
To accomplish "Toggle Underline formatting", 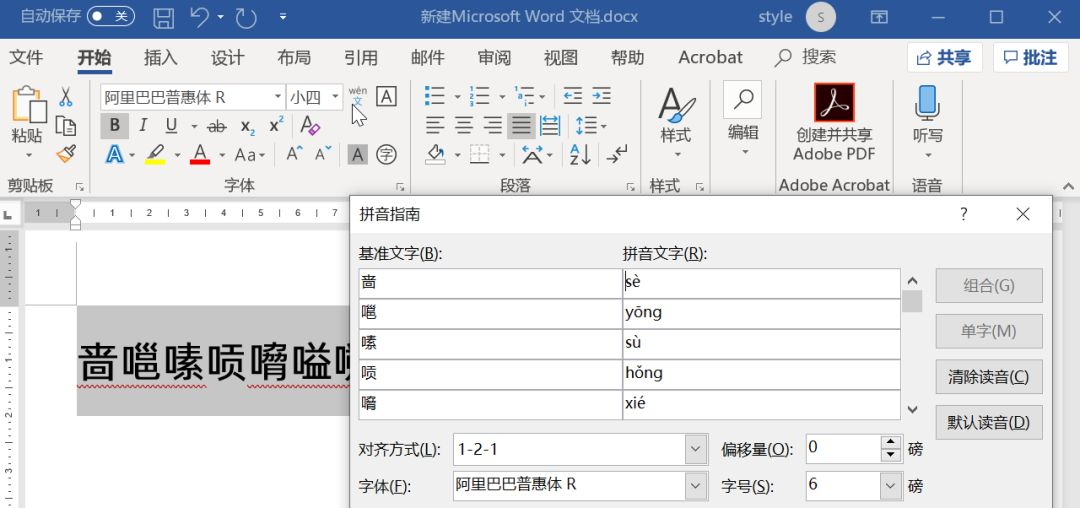I will 172,126.
